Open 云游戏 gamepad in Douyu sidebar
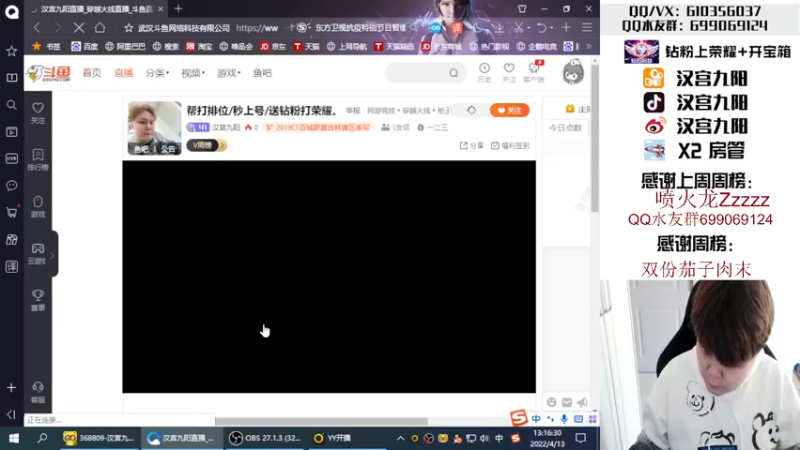The image size is (800, 450). 37,254
